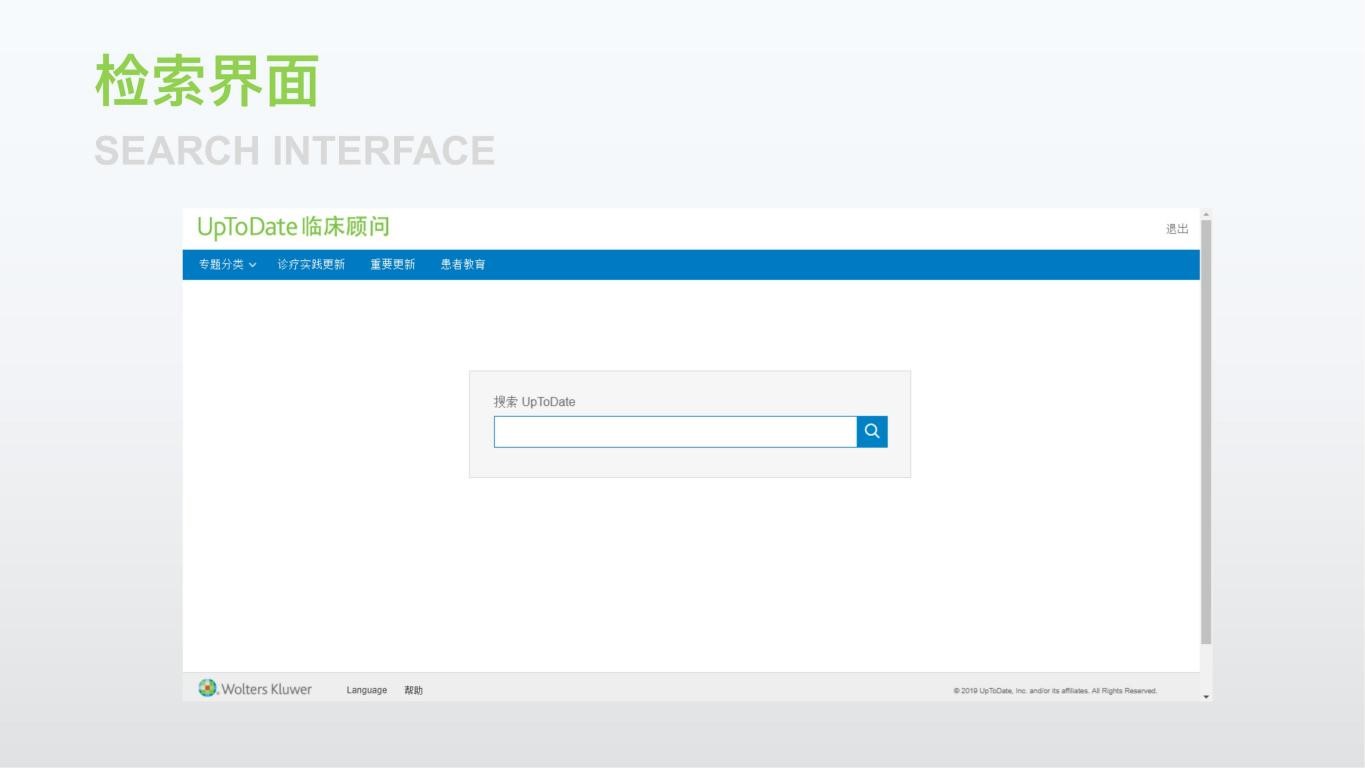
Task: Click inside the 搜索 UpToDate search field
Action: click(x=675, y=431)
